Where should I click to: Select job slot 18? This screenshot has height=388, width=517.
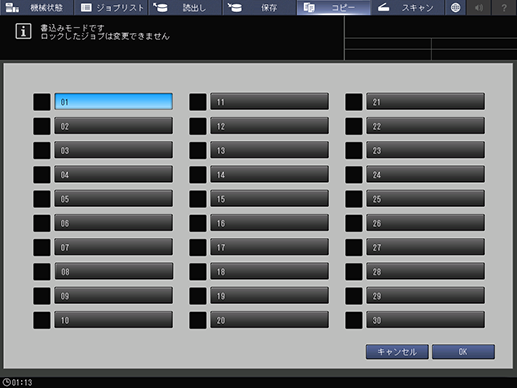(x=269, y=271)
